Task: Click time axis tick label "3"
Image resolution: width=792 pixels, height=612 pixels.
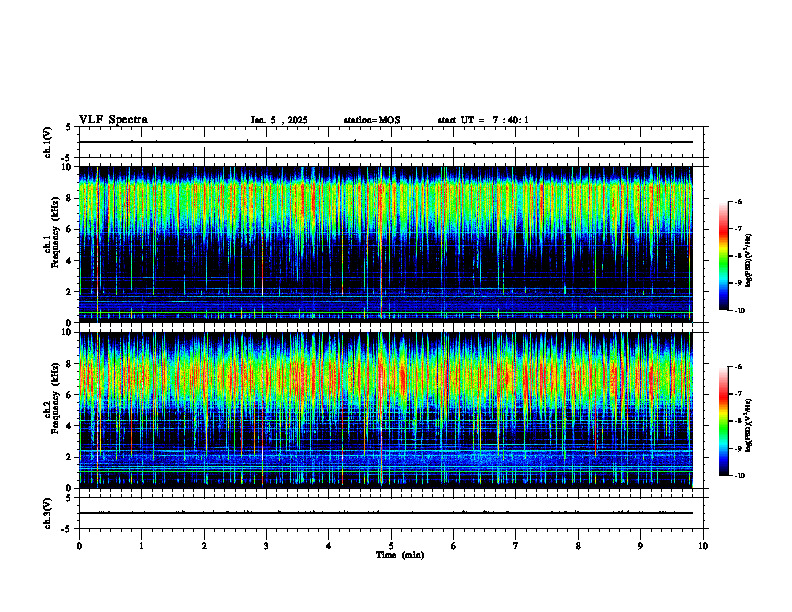Action: tap(266, 546)
